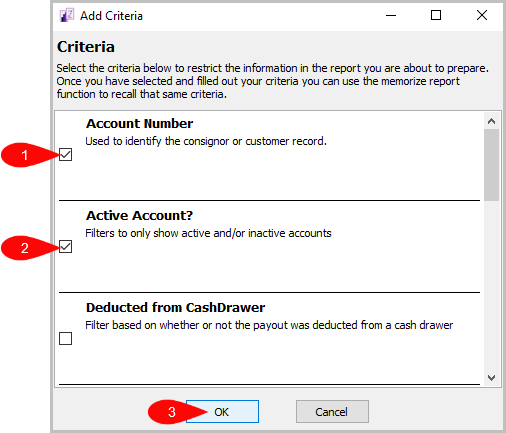Click the Add Criteria title bar text
This screenshot has height=433, width=506.
pyautogui.click(x=111, y=16)
